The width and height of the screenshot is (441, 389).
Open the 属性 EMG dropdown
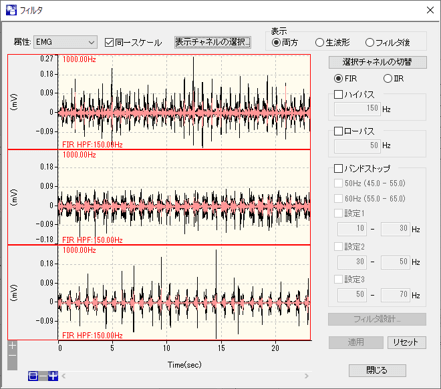[65, 42]
